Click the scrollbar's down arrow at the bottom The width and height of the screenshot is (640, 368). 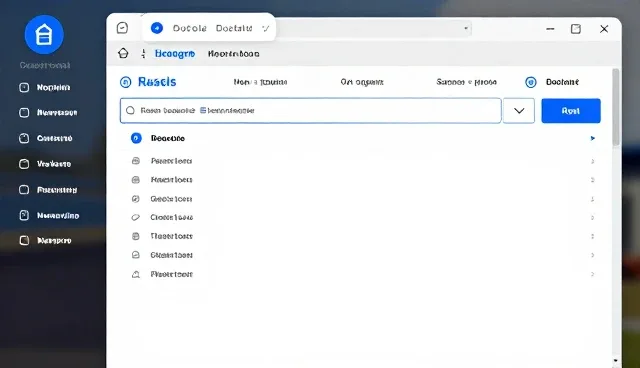tap(616, 361)
